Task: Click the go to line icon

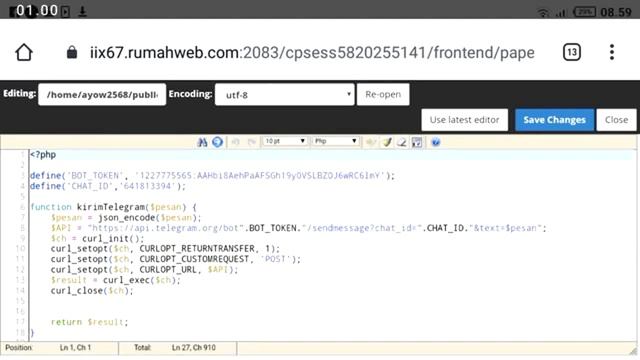Action: coord(217,142)
